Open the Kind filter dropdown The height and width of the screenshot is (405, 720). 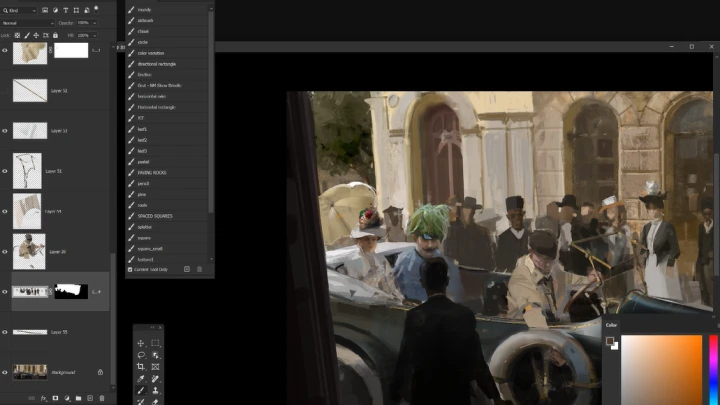pos(19,10)
